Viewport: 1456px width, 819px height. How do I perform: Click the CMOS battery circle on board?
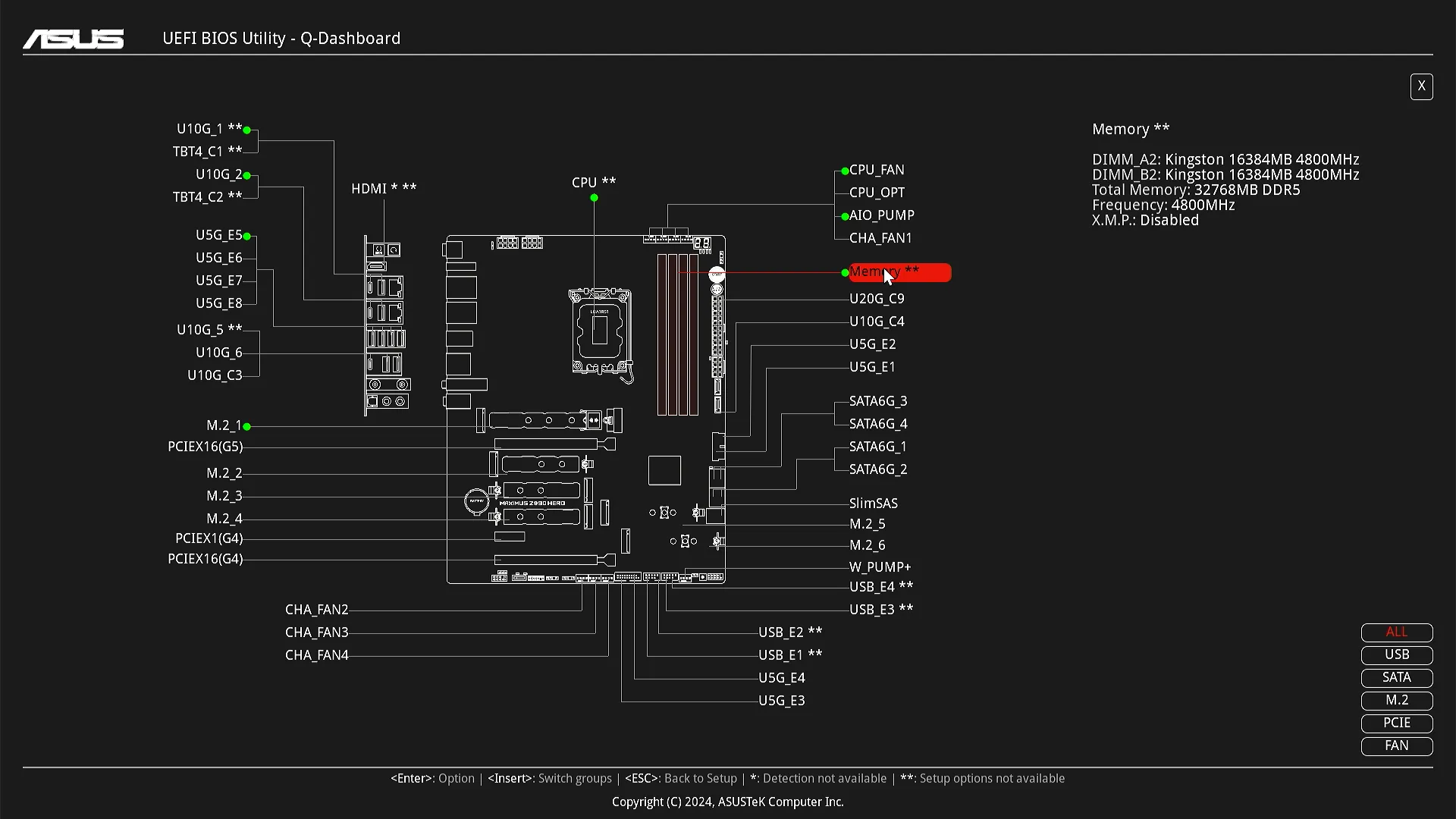pyautogui.click(x=476, y=500)
